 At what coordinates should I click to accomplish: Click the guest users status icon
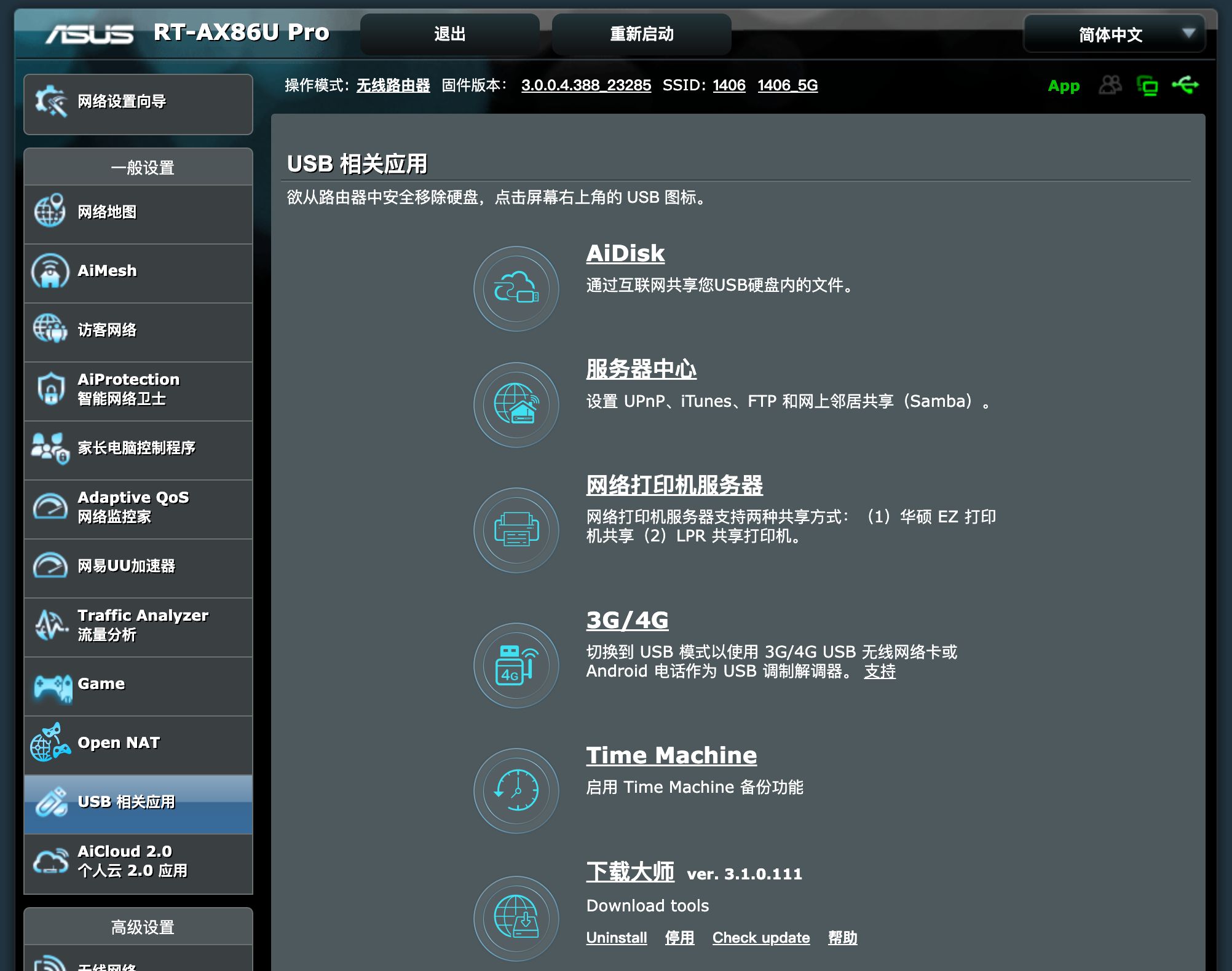1110,85
